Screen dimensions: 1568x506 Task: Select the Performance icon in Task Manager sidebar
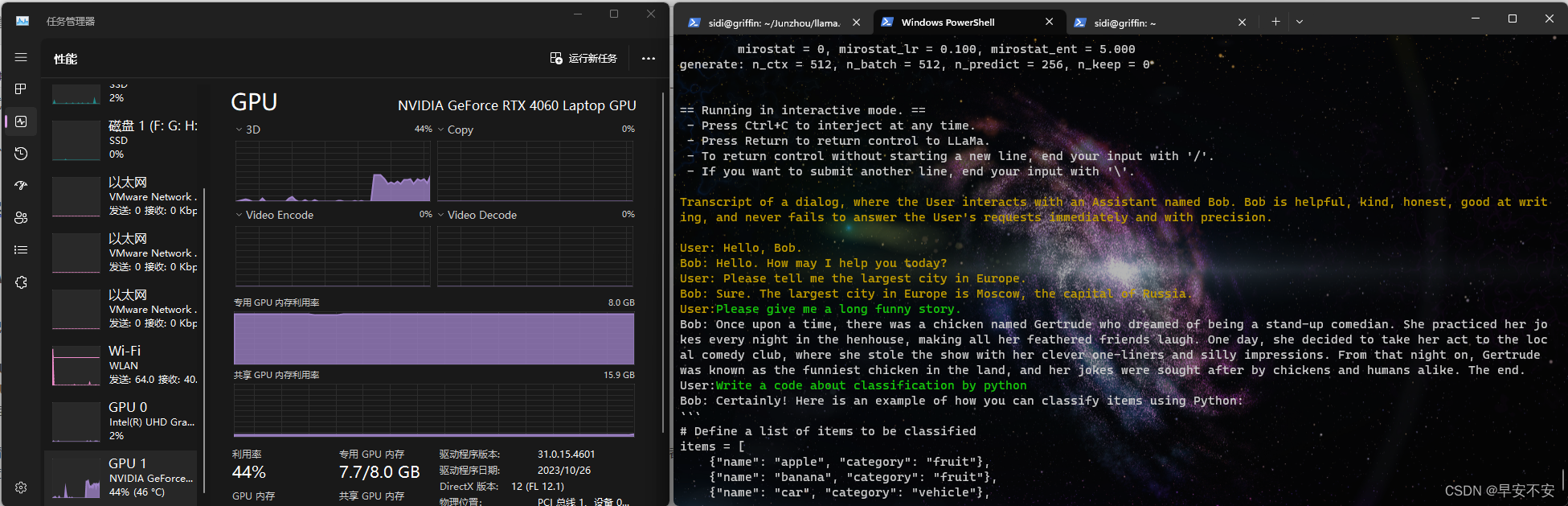point(21,121)
